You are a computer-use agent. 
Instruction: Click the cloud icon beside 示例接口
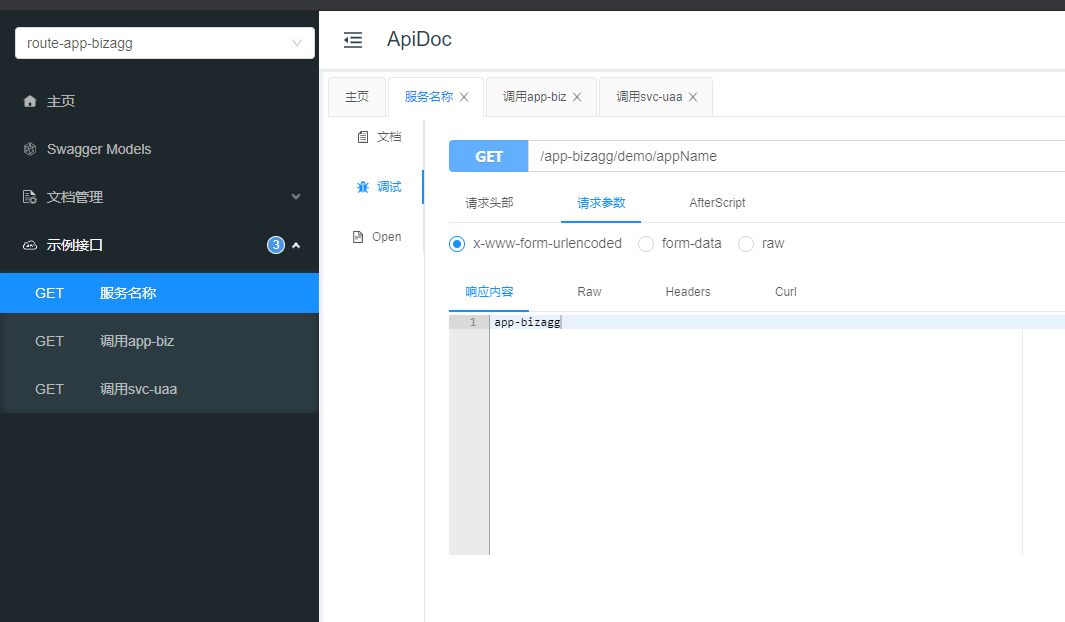30,245
